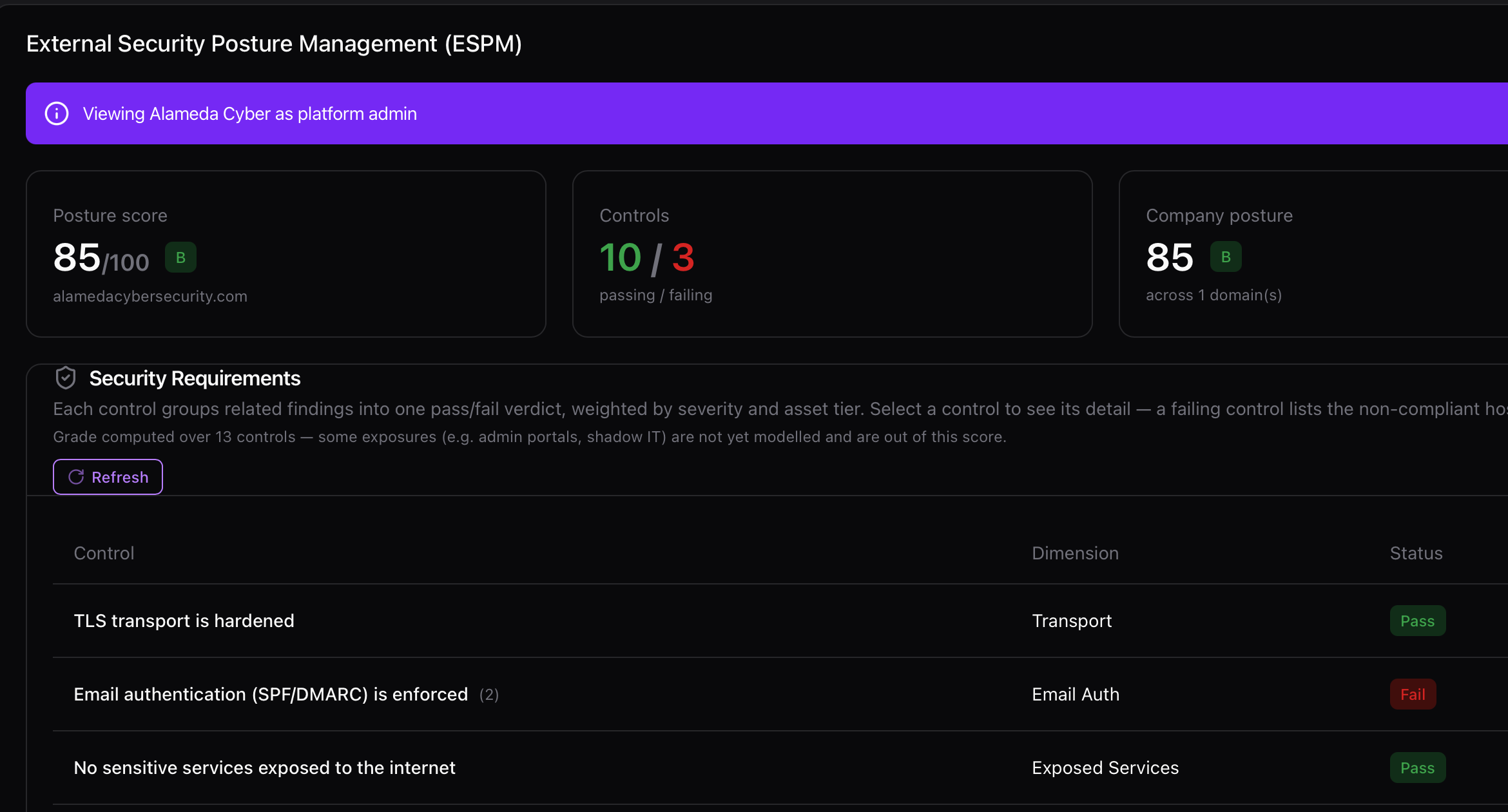1508x812 pixels.
Task: Click the shield icon beside Security Requirements
Action: click(x=66, y=378)
